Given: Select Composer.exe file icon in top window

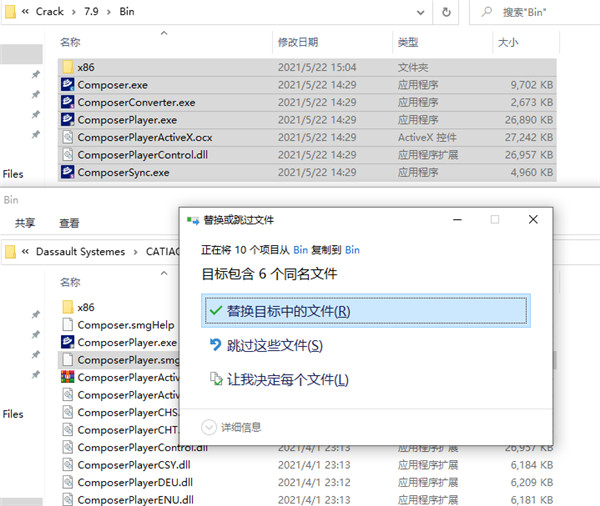Looking at the screenshot, I should (67, 85).
